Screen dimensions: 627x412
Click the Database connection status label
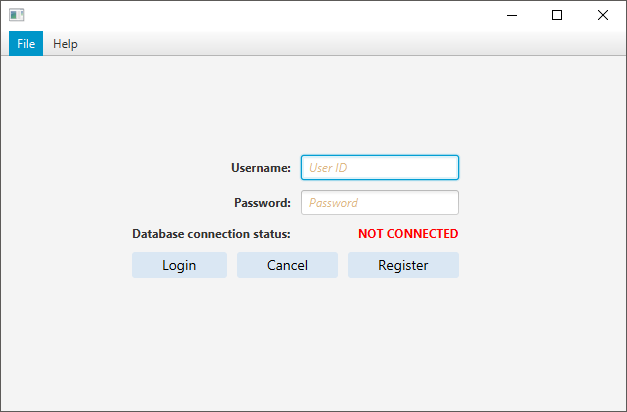pos(211,234)
